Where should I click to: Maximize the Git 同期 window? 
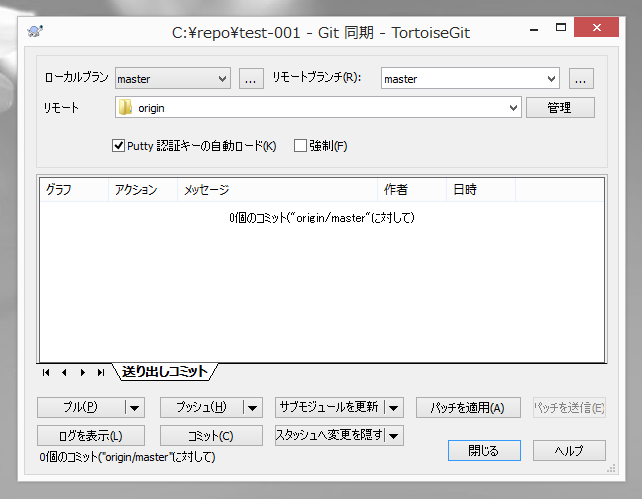click(x=561, y=28)
